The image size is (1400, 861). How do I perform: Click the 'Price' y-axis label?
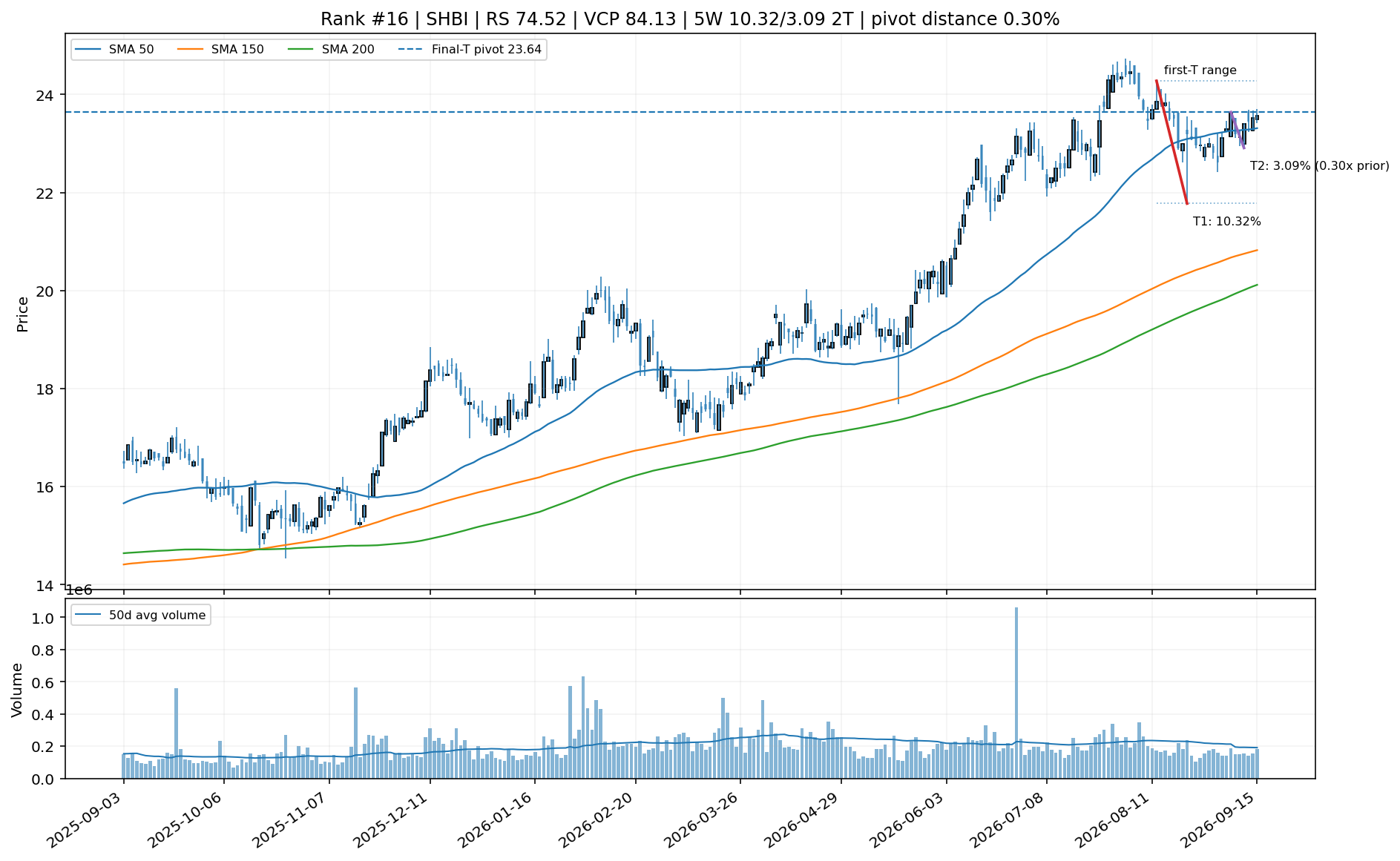(x=22, y=314)
